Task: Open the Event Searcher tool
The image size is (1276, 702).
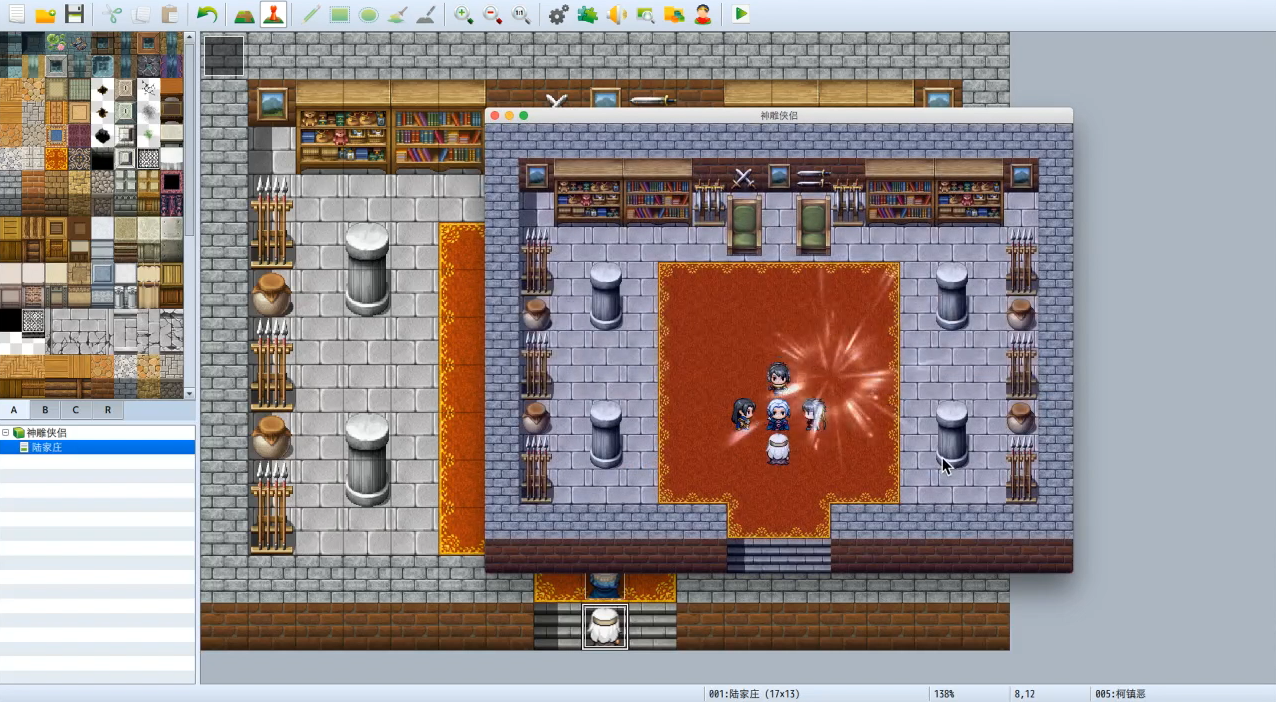Action: coord(645,14)
